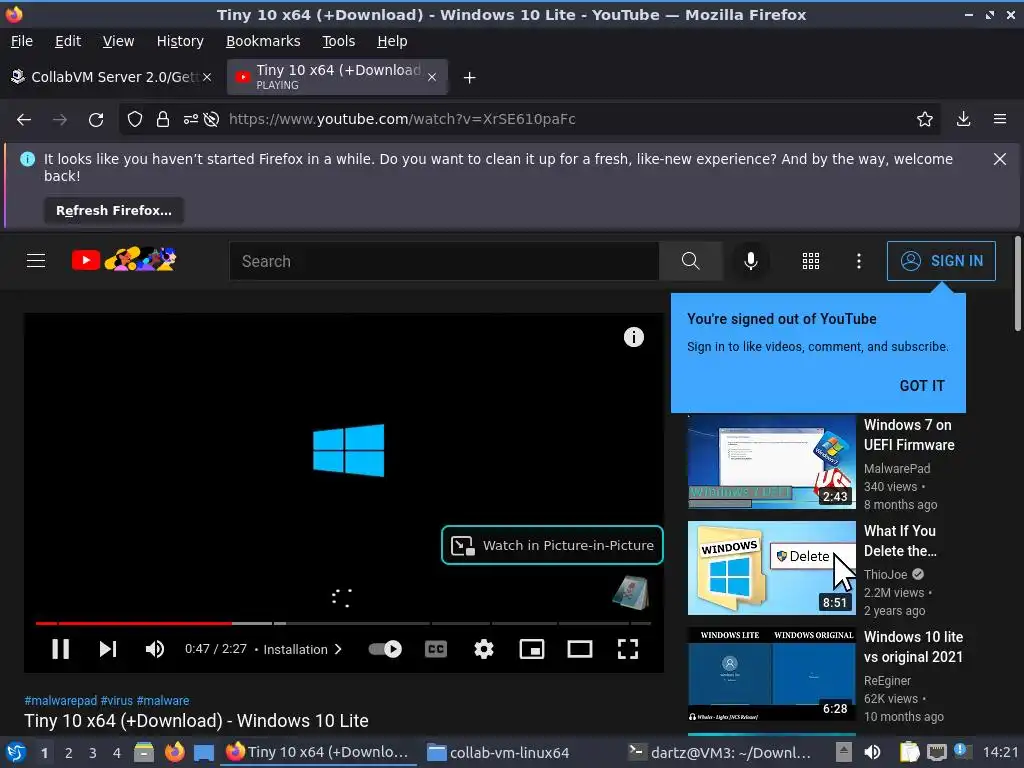
Task: Close the CollabVM Server tab
Action: pyautogui.click(x=206, y=77)
